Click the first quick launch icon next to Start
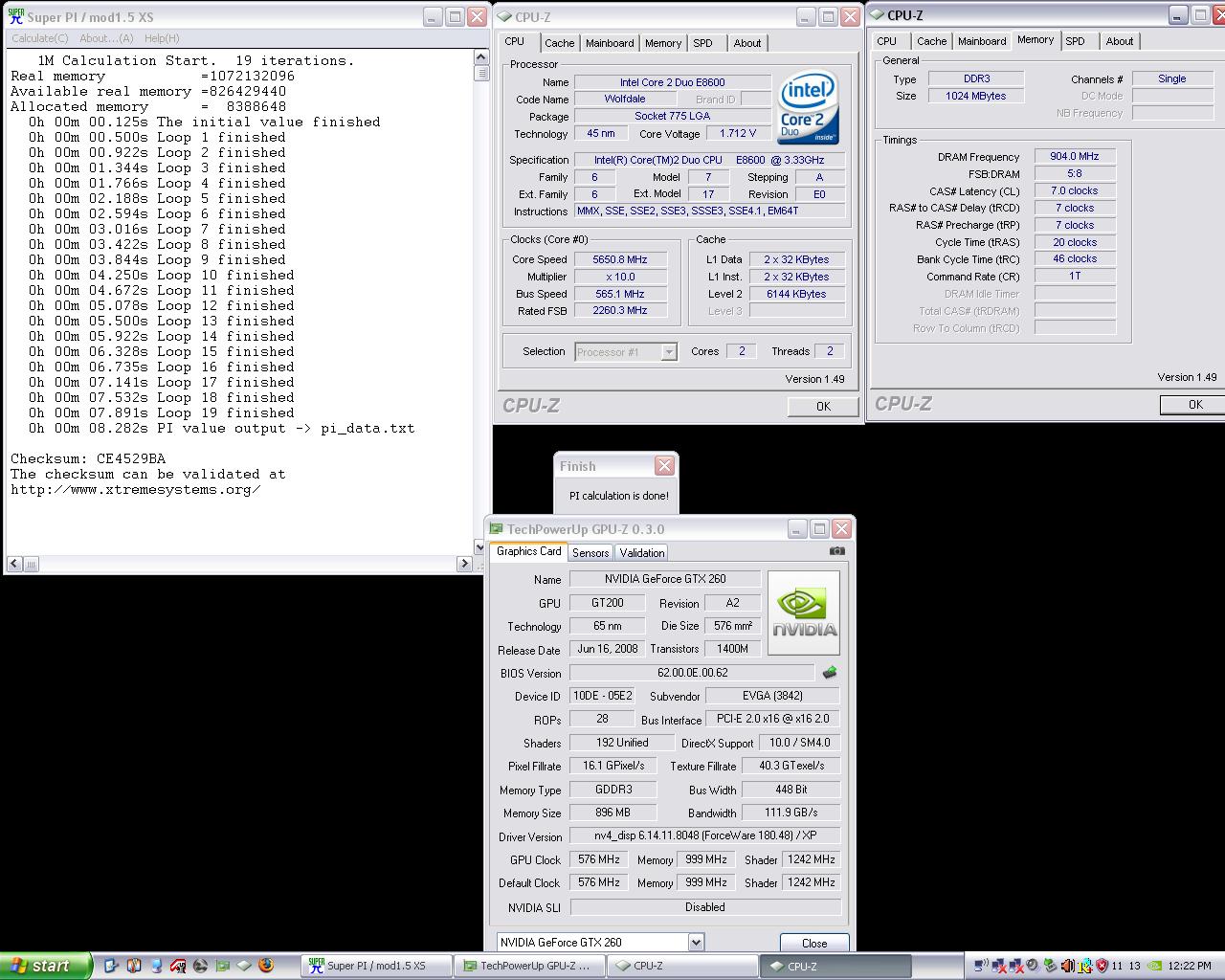 coord(110,966)
